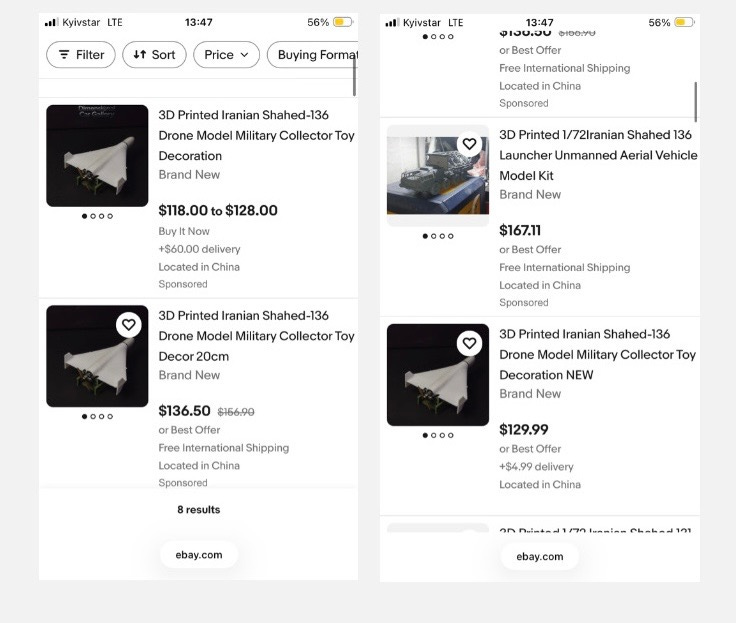Open the Decor 20cm listing title

(256, 336)
